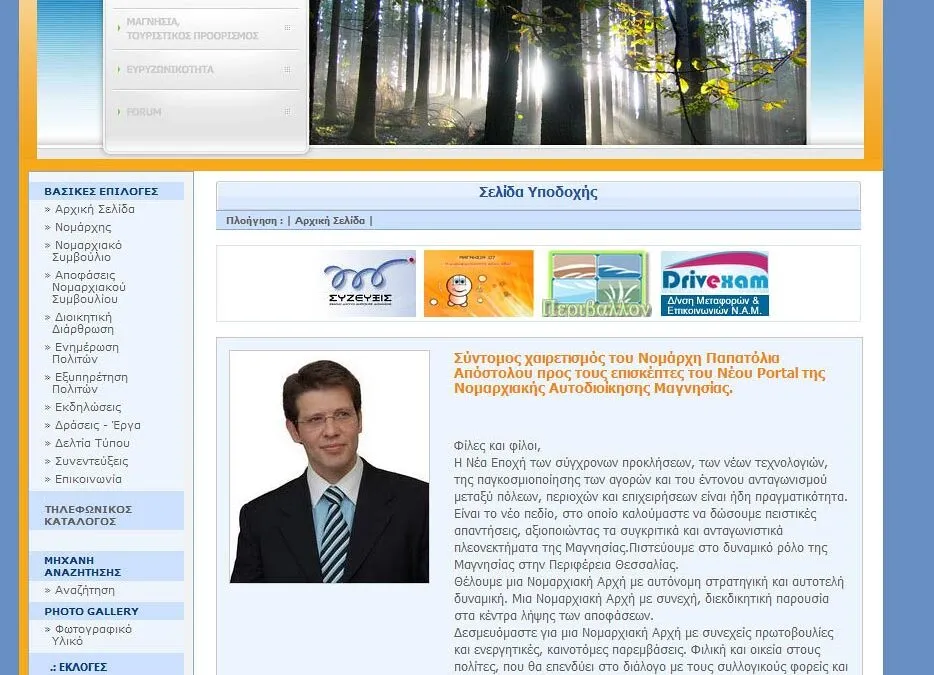Screen dimensions: 934x675
Task: Open the orange Magnesia mascot banner
Action: tap(478, 284)
